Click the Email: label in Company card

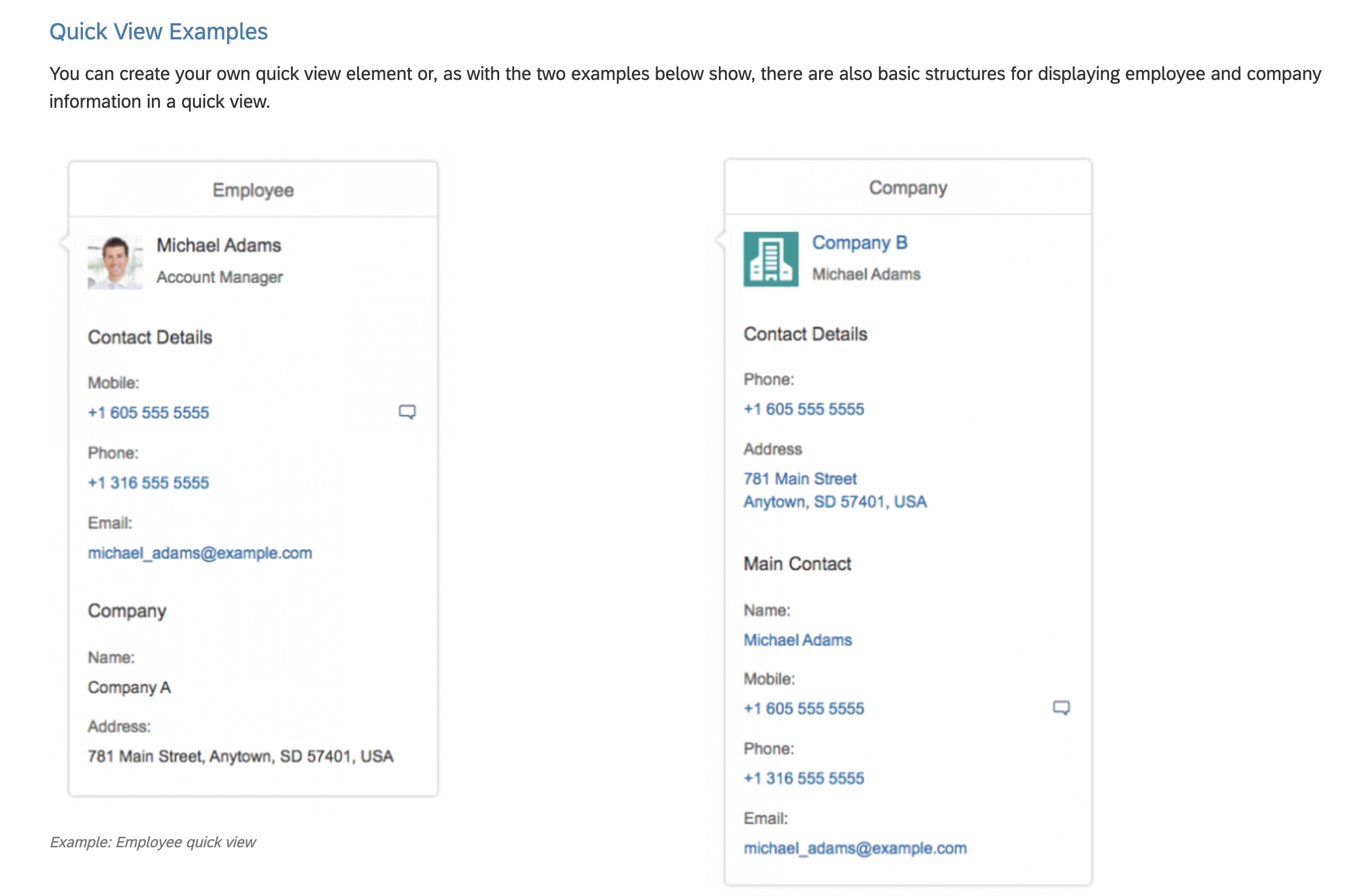pos(766,818)
